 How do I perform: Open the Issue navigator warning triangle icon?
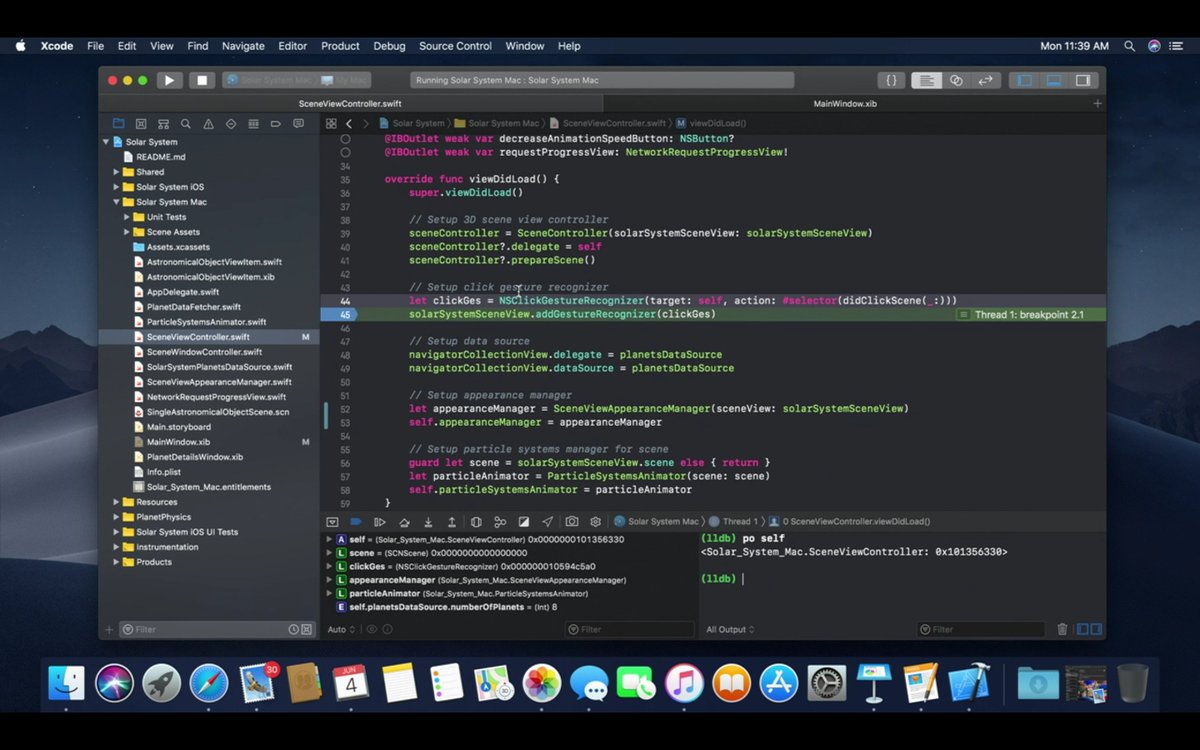click(x=208, y=124)
